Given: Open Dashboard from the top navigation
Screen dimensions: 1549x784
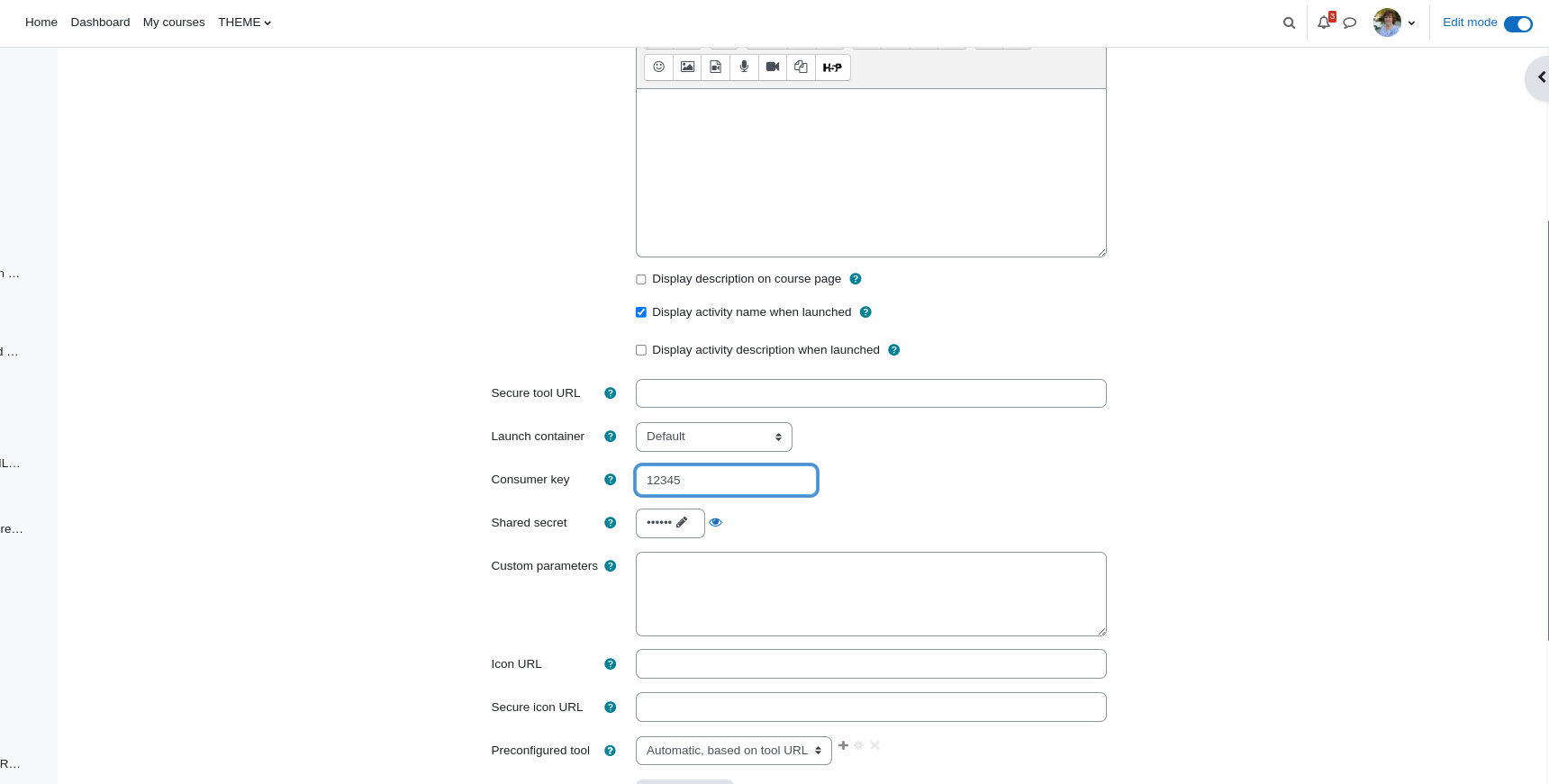Looking at the screenshot, I should [x=100, y=23].
